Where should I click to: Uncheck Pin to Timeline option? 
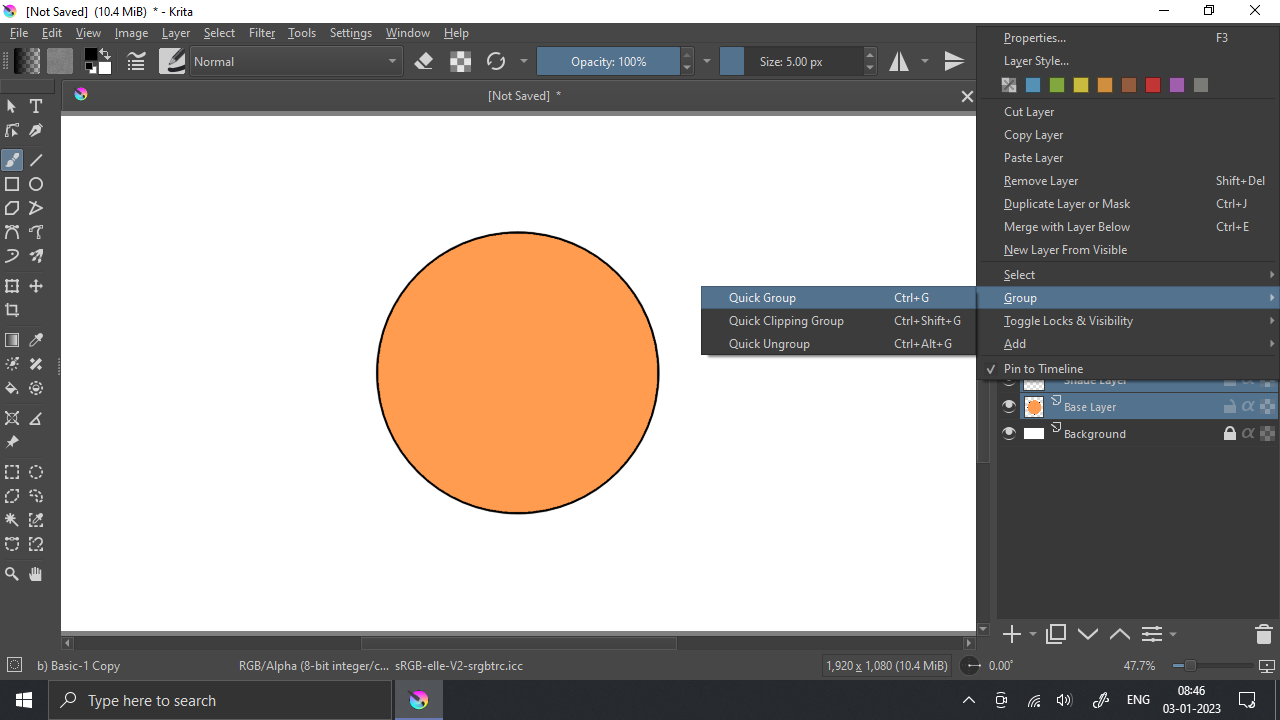click(1129, 368)
